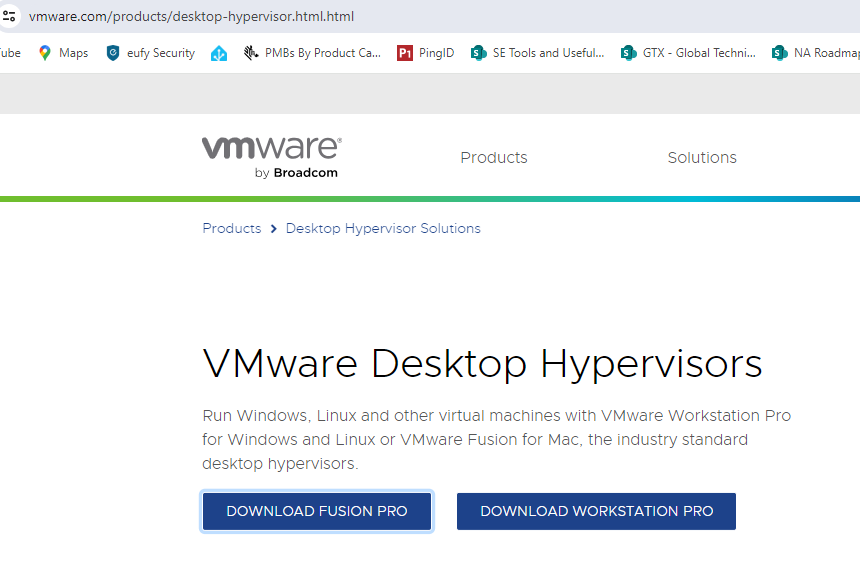Screen dimensions: 860x577
Task: Click the VMware Desktop Hypervisors heading
Action: [482, 364]
